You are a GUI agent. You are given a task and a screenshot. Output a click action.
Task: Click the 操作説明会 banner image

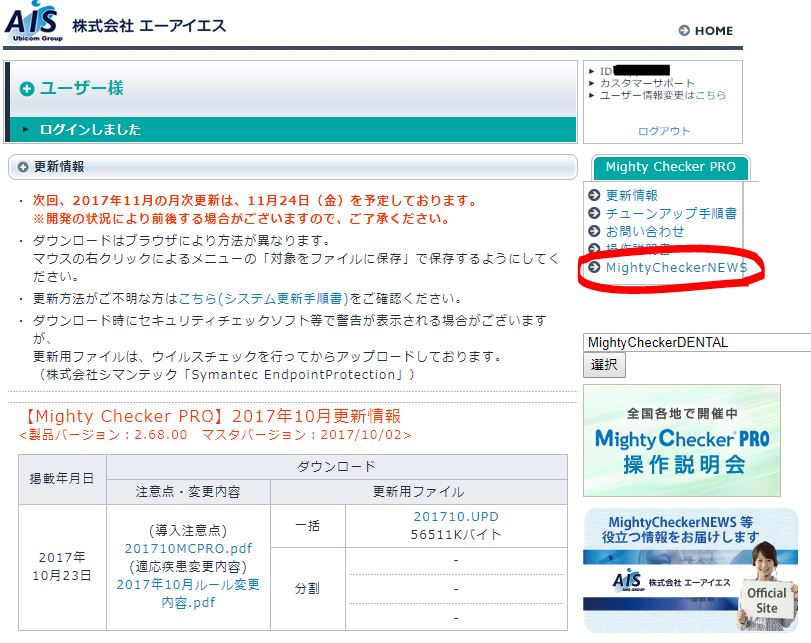tap(681, 440)
